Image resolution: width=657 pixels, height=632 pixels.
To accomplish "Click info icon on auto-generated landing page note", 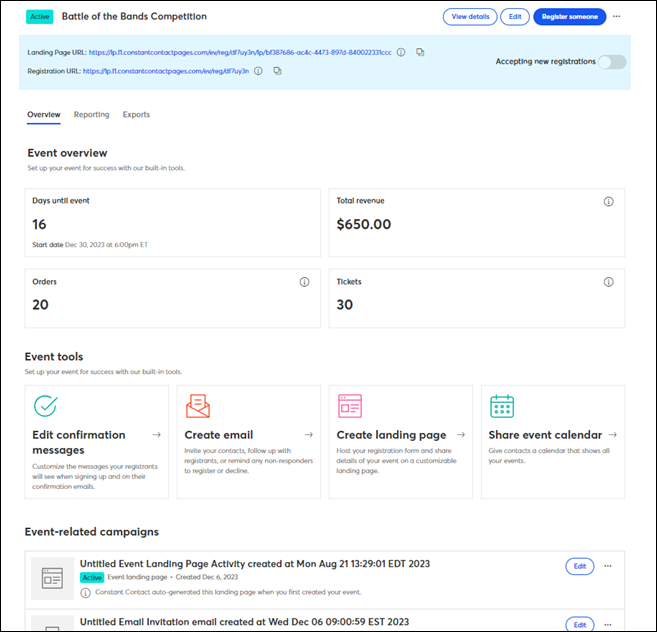I will point(85,593).
